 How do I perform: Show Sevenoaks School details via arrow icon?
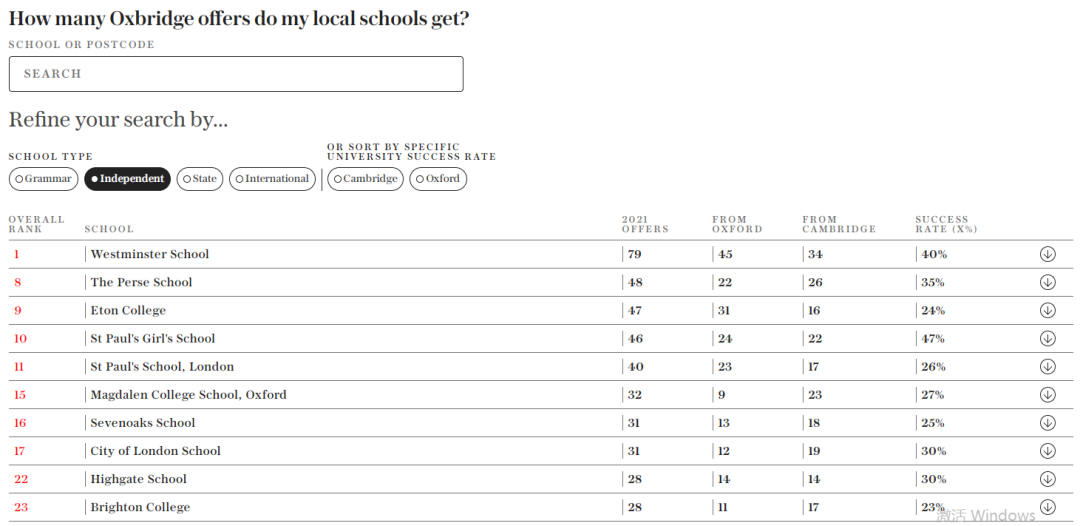tap(1047, 423)
